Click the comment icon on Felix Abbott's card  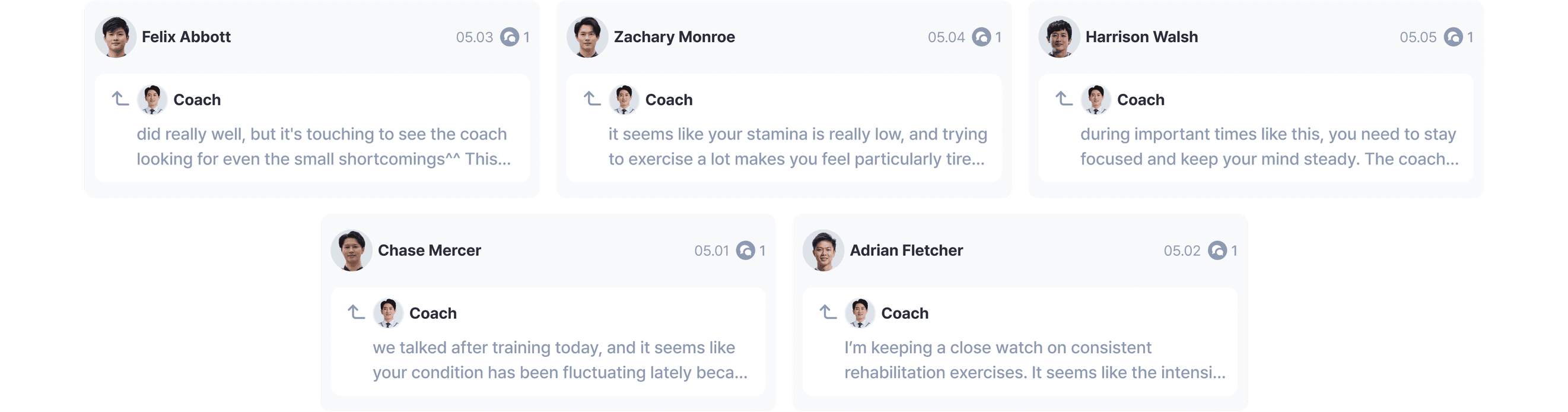(x=510, y=37)
